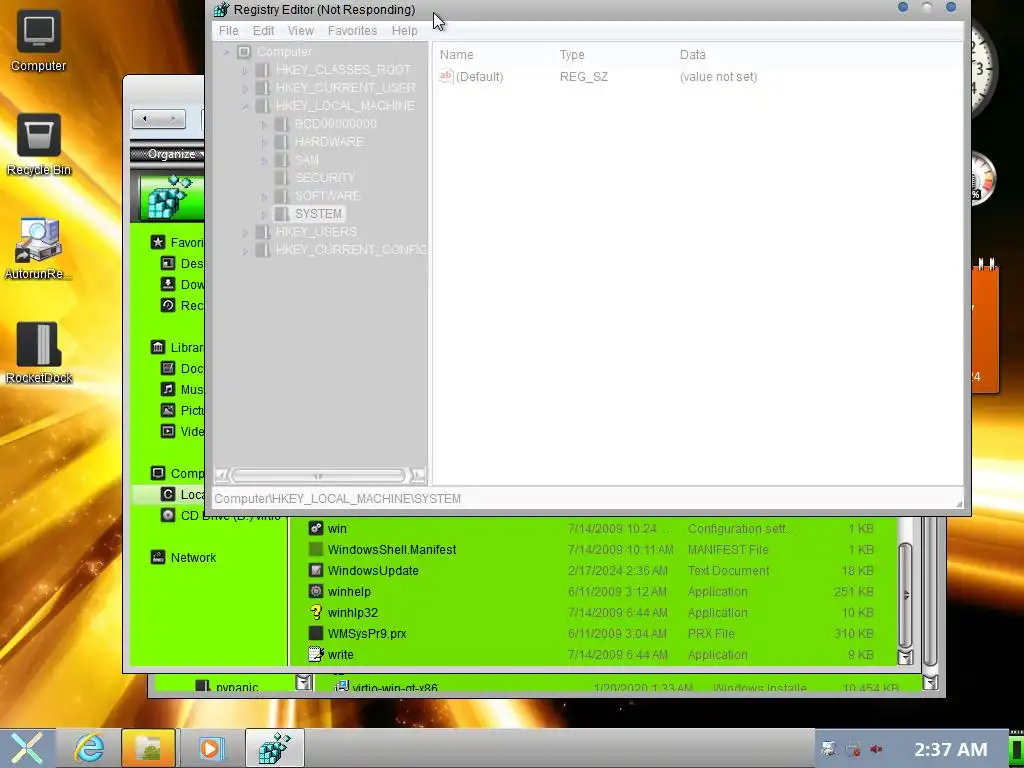This screenshot has width=1024, height=768.
Task: Click the Registry Editor title bar icon
Action: click(221, 10)
